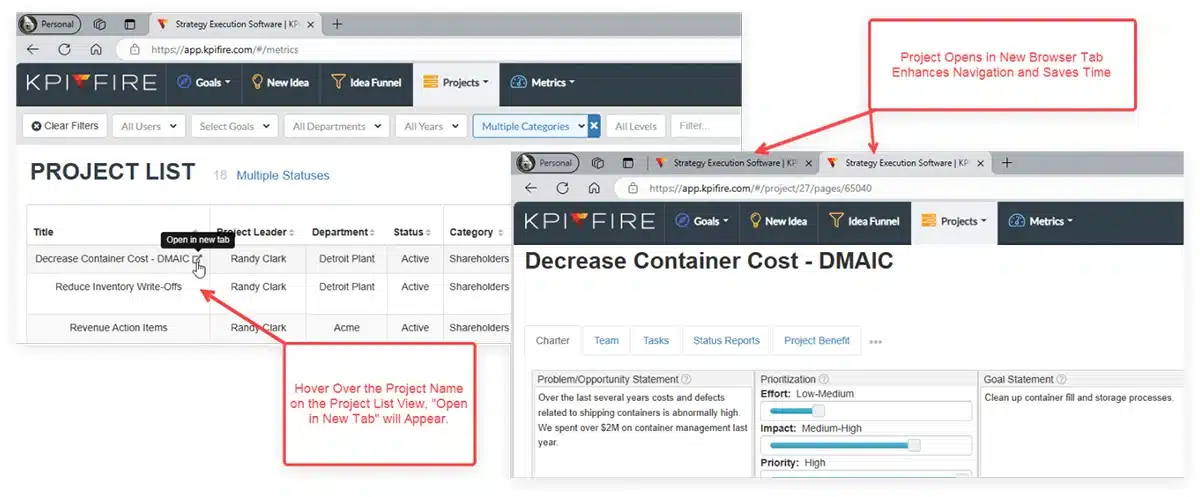Open the Personal profile in the project list window
The width and height of the screenshot is (1200, 497).
coord(51,24)
